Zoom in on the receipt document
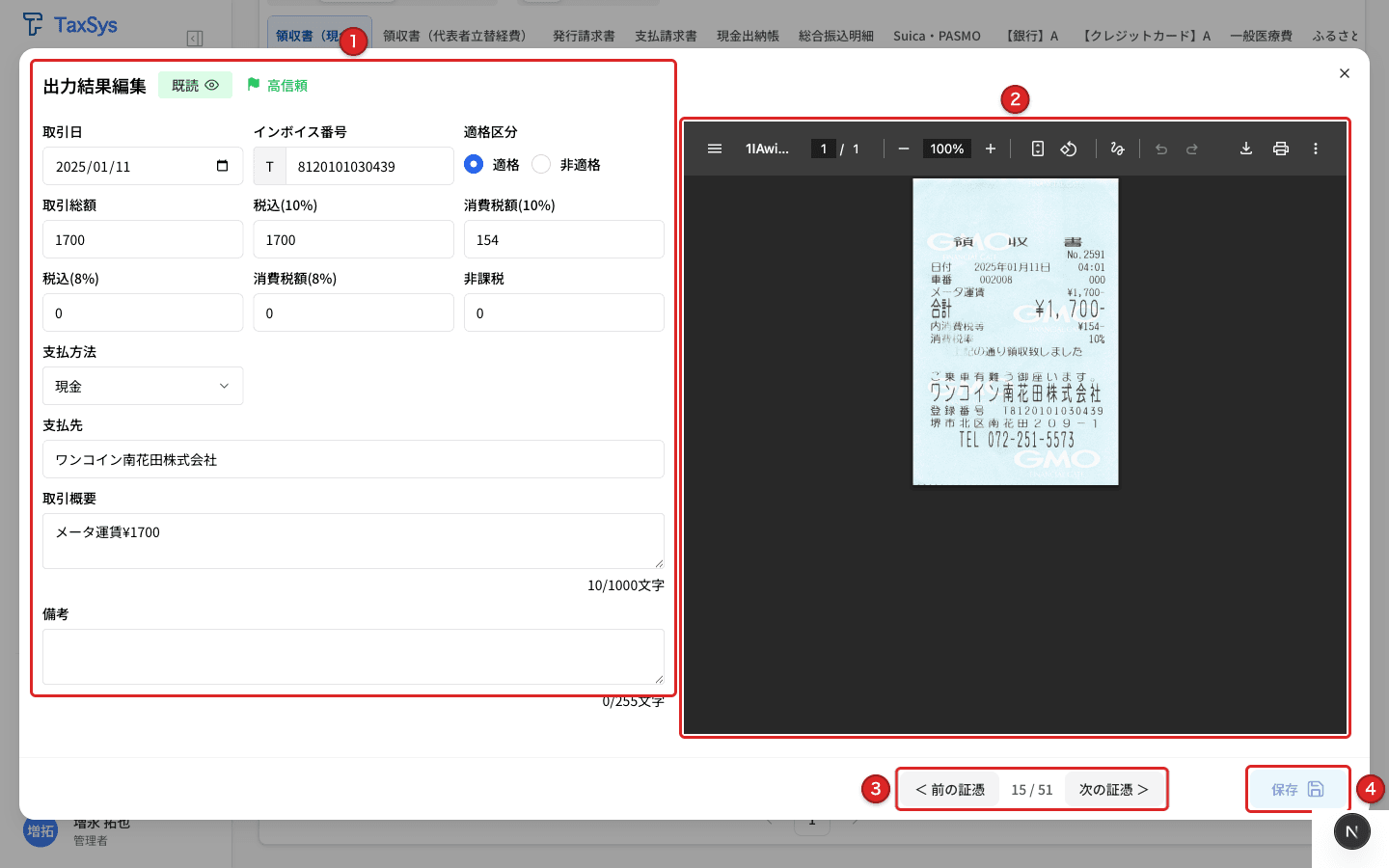This screenshot has width=1389, height=868. point(990,149)
